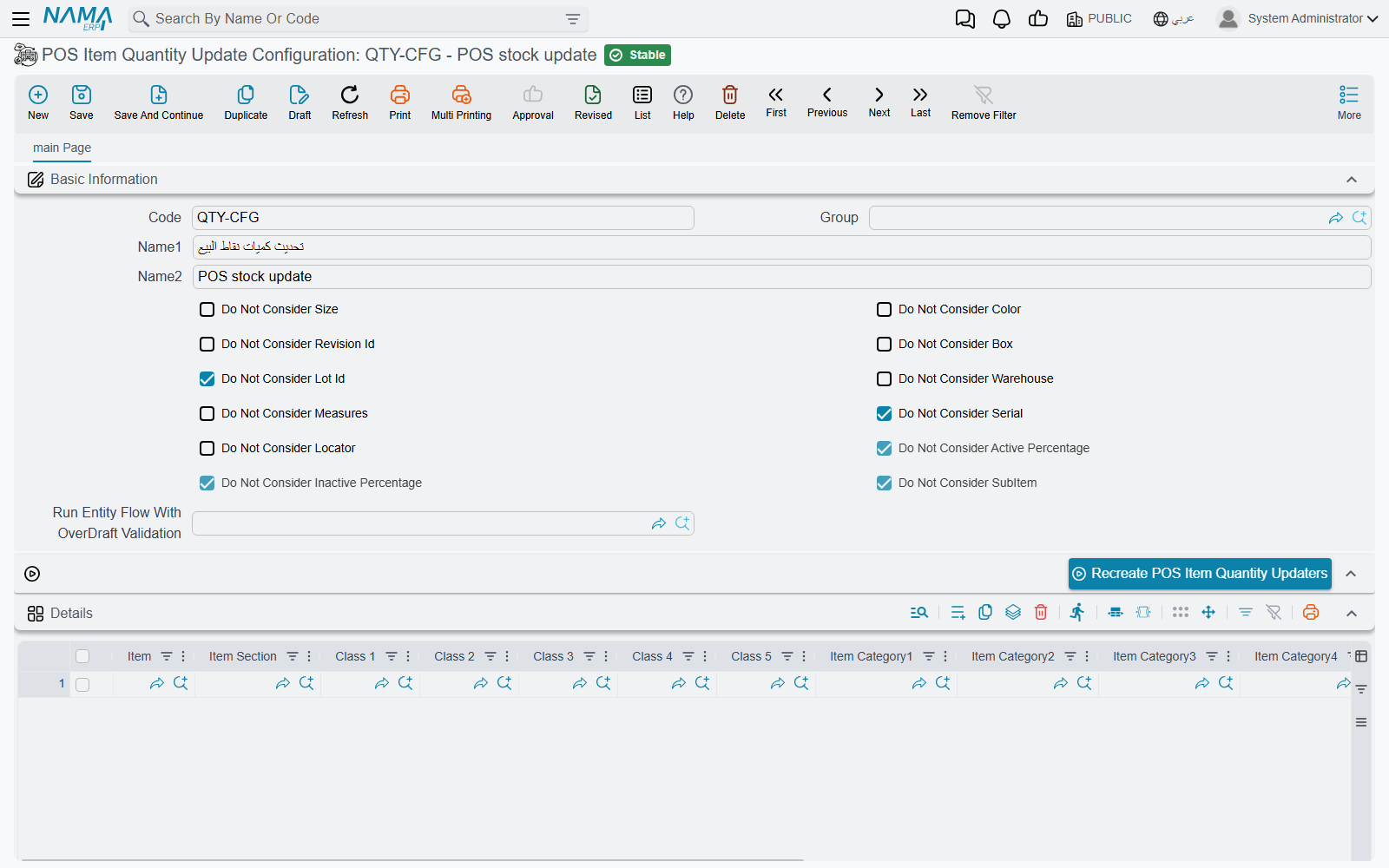Mark the record as Revised
Image resolution: width=1389 pixels, height=868 pixels.
coord(593,102)
